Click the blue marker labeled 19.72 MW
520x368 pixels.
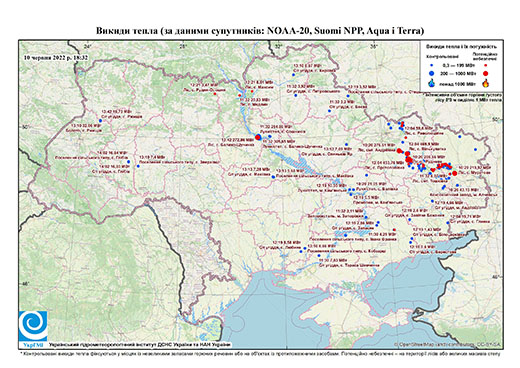(x=100, y=121)
